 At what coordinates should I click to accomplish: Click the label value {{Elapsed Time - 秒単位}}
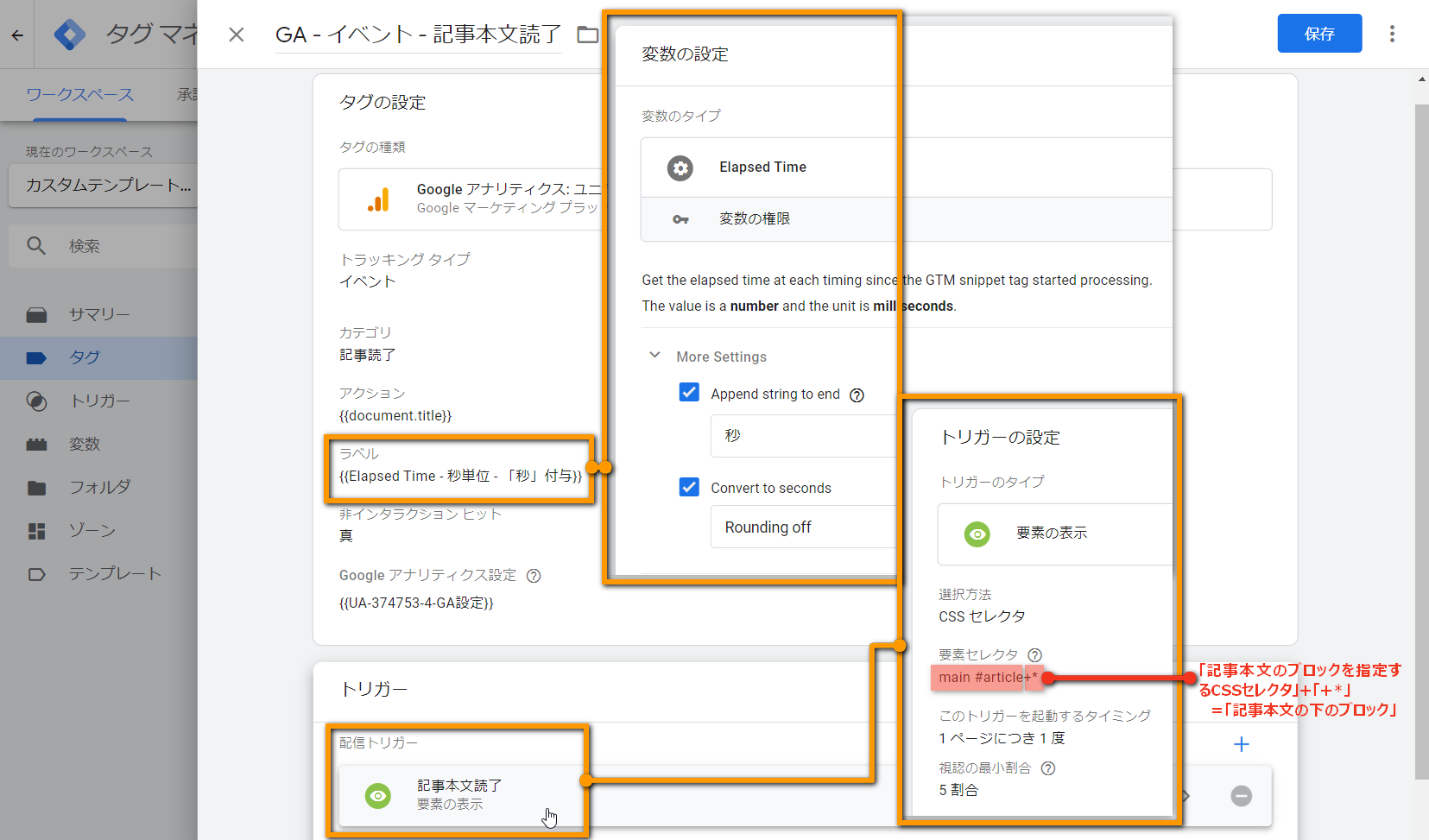[460, 476]
